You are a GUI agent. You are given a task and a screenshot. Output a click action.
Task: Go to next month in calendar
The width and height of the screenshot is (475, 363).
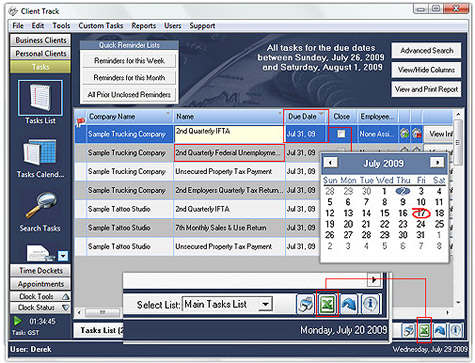click(437, 163)
